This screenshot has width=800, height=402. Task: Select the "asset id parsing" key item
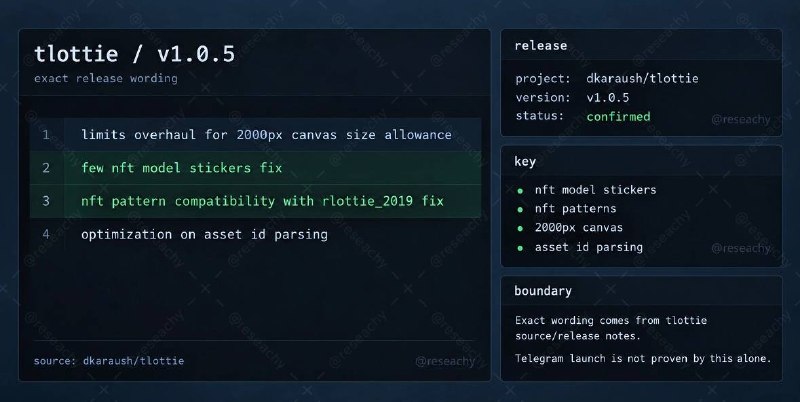pyautogui.click(x=589, y=247)
